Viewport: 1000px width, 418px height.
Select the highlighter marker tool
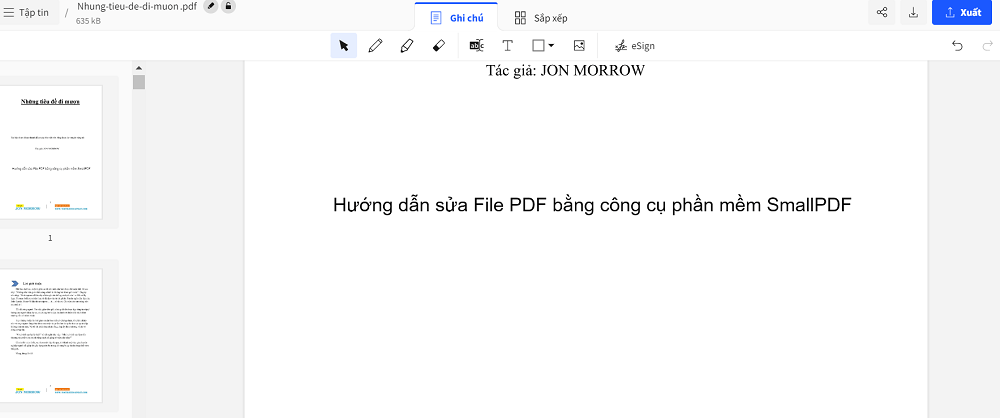(407, 46)
